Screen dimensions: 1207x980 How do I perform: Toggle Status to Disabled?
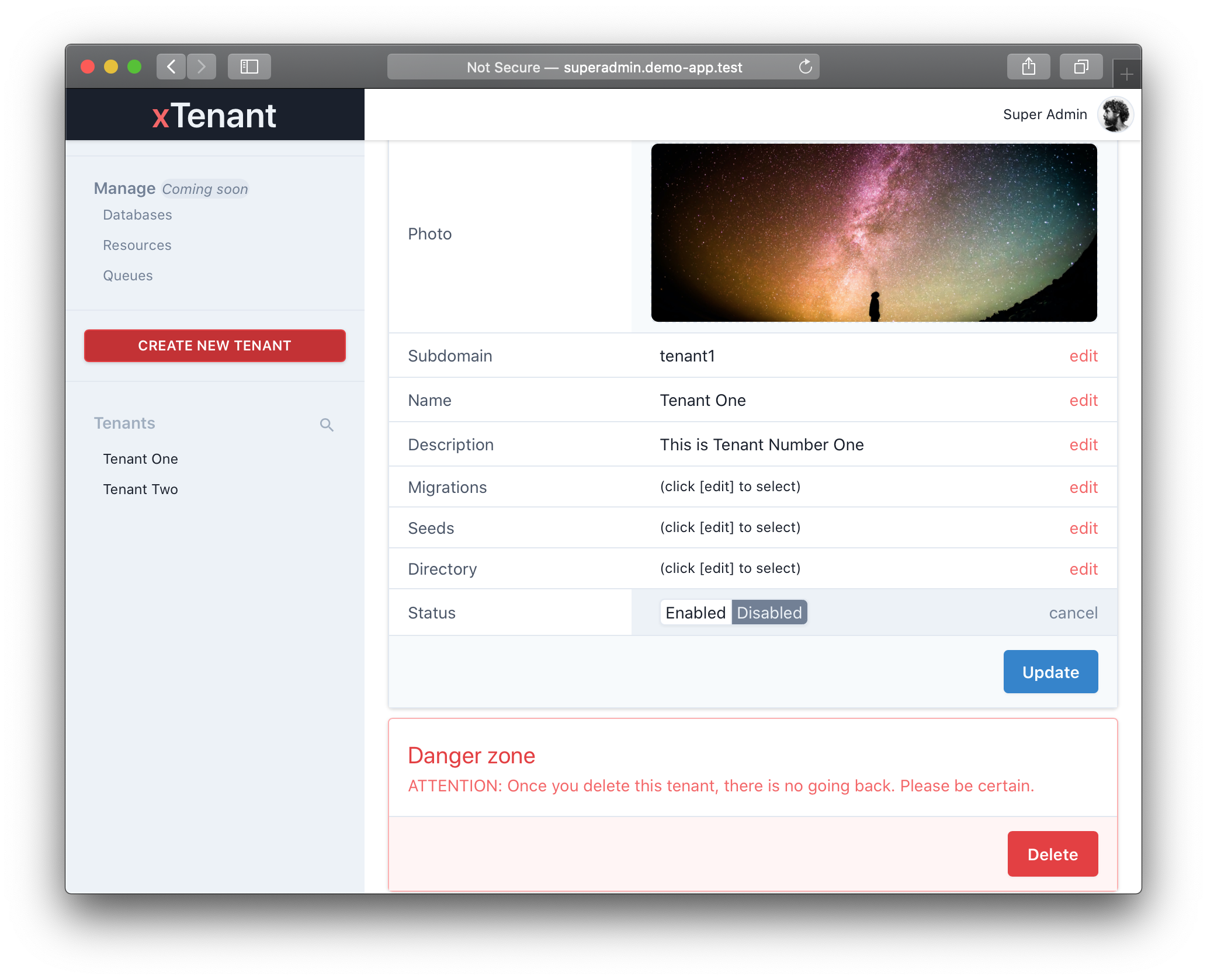768,613
